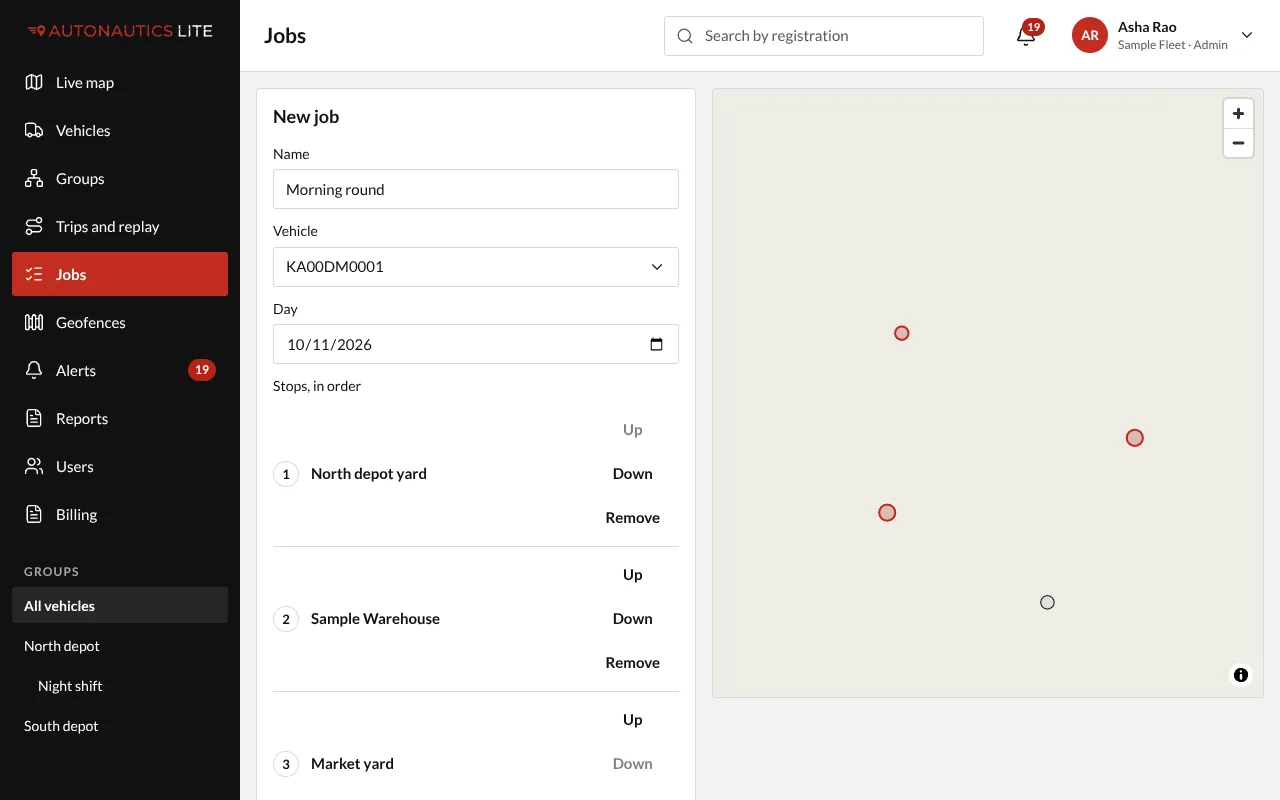This screenshot has height=800, width=1280.
Task: Select the Night shift subgroup
Action: coord(120,686)
